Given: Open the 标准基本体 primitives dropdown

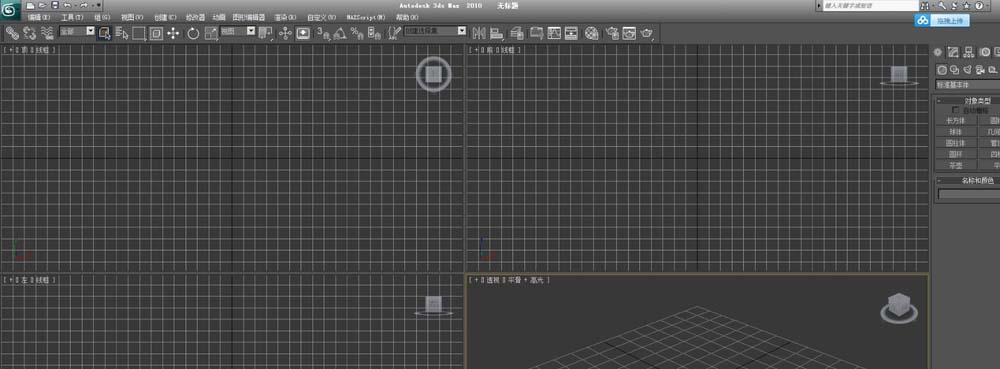Looking at the screenshot, I should pos(967,84).
